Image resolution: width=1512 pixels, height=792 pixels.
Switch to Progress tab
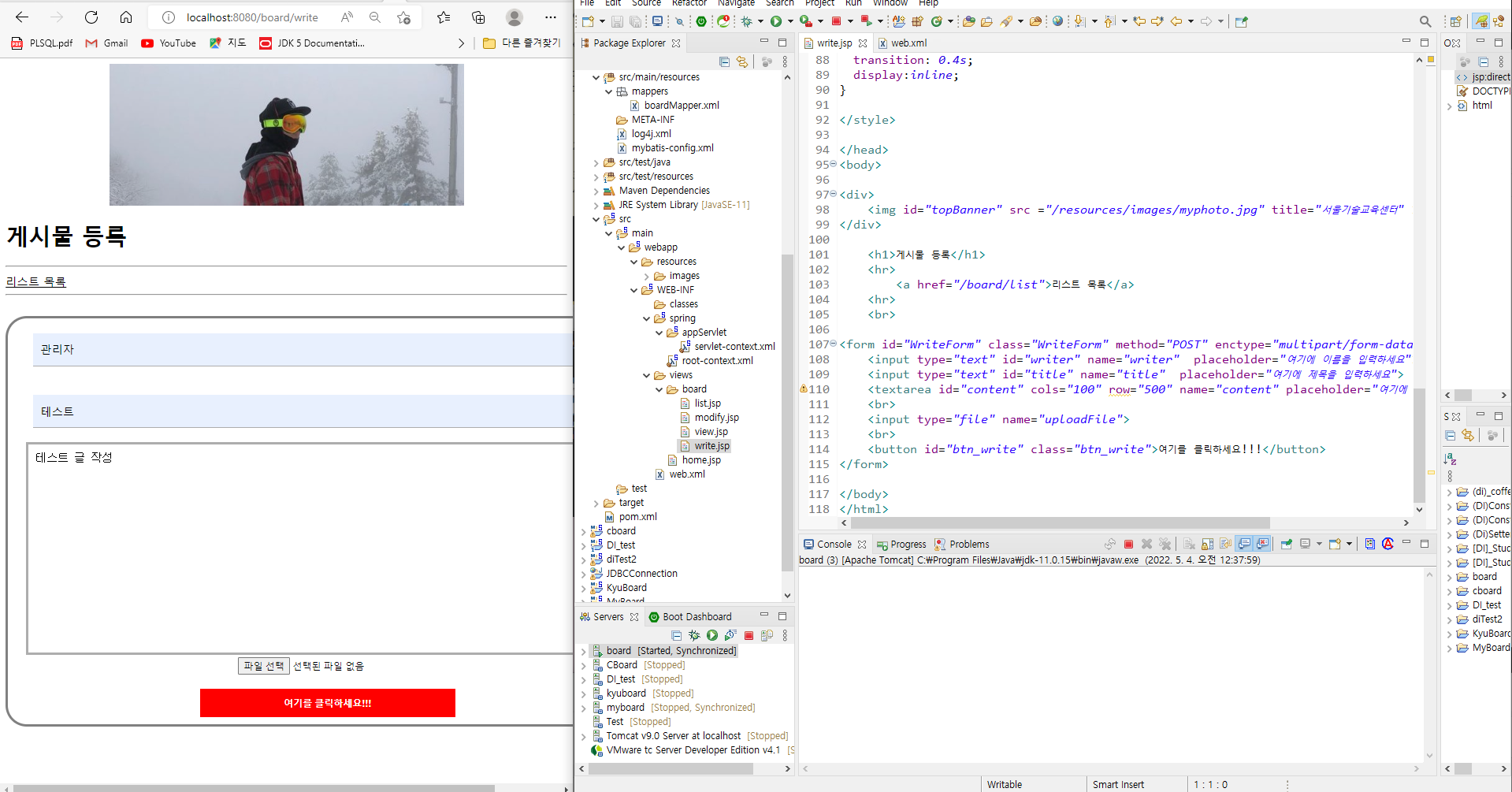coord(901,545)
